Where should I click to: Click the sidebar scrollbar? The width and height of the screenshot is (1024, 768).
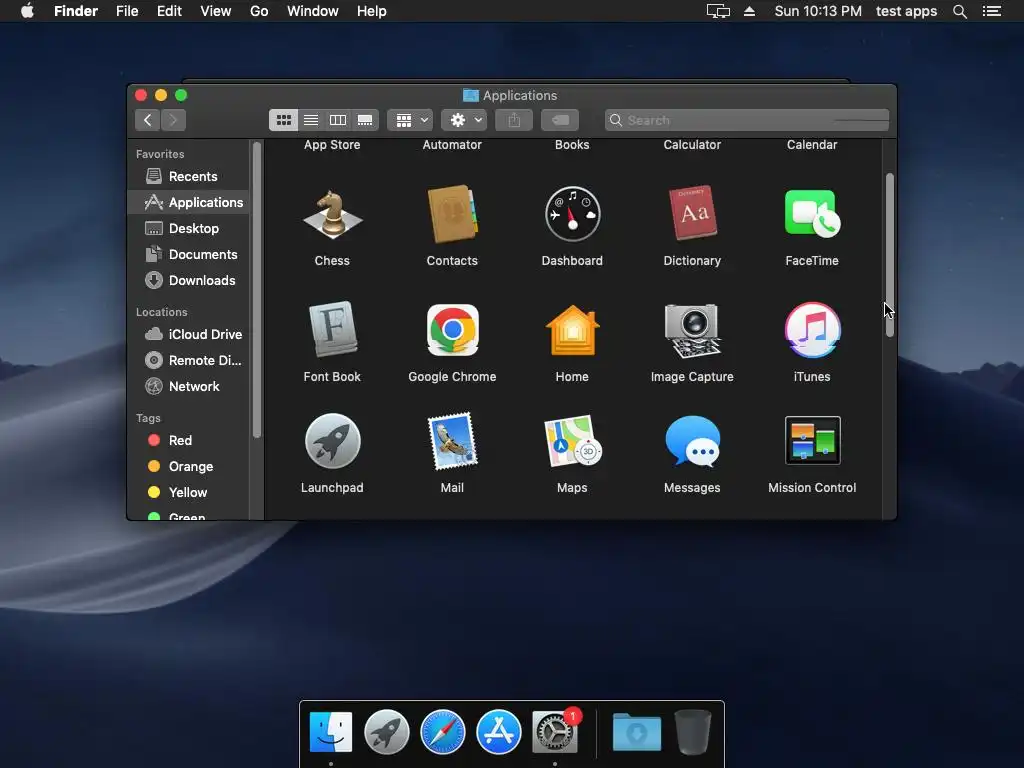tap(257, 290)
